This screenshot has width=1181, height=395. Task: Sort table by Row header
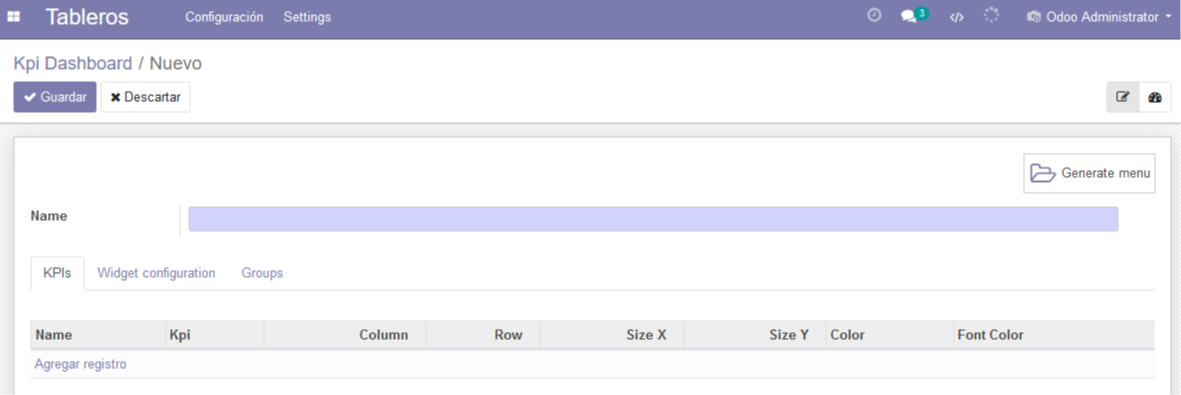(483, 335)
